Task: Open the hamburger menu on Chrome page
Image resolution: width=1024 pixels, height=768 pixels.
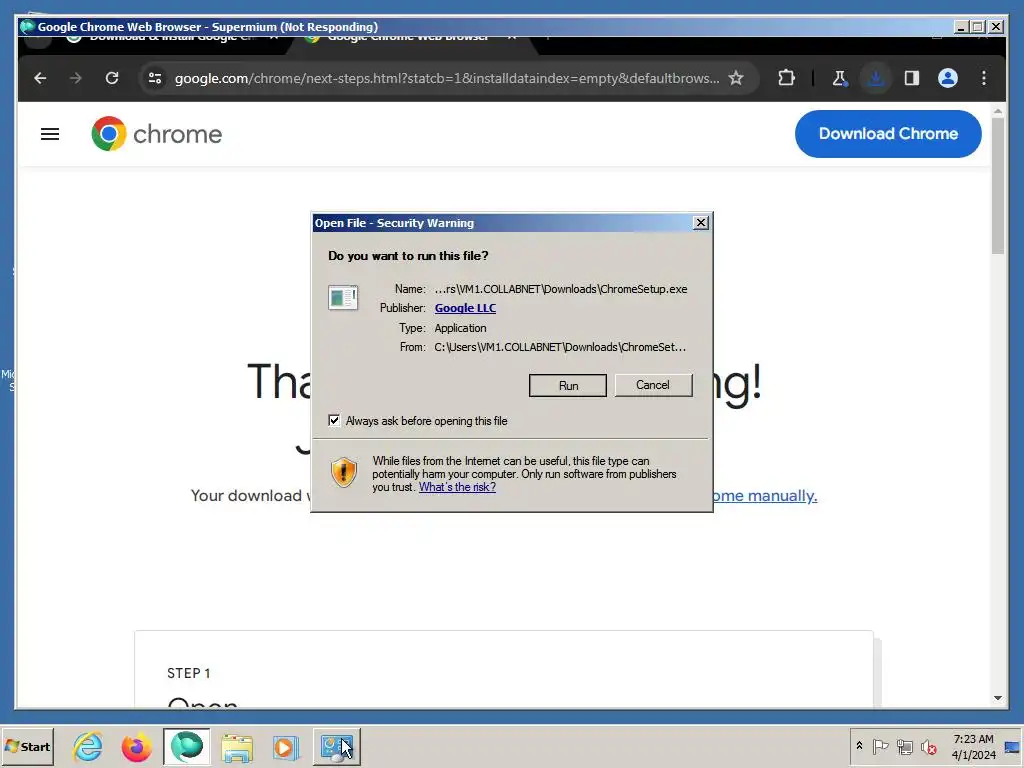Action: pyautogui.click(x=50, y=134)
